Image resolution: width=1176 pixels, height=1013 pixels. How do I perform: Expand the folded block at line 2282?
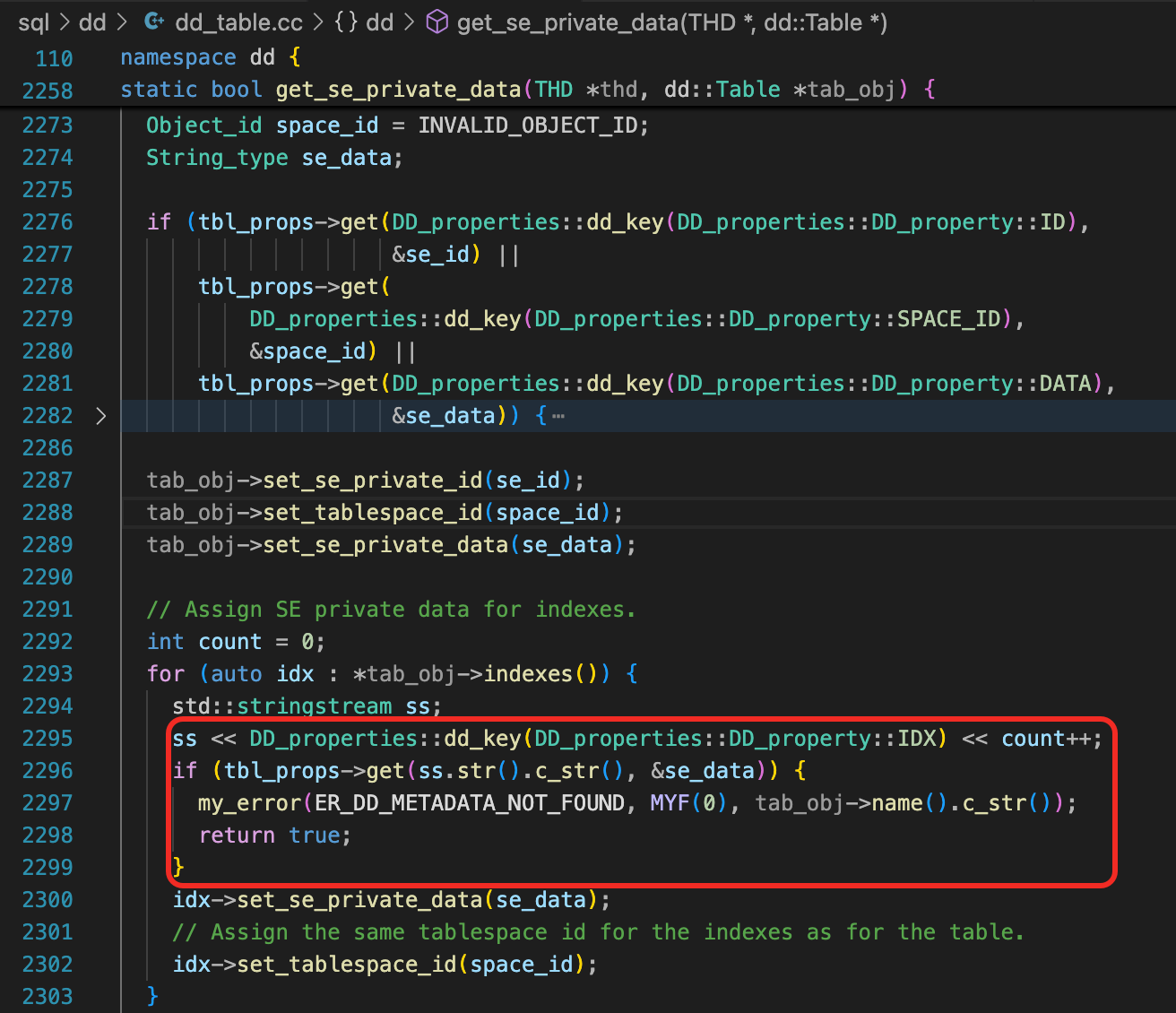[100, 416]
